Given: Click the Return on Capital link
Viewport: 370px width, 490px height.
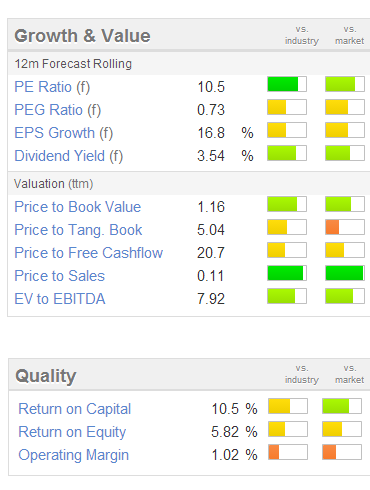Looking at the screenshot, I should point(75,409).
